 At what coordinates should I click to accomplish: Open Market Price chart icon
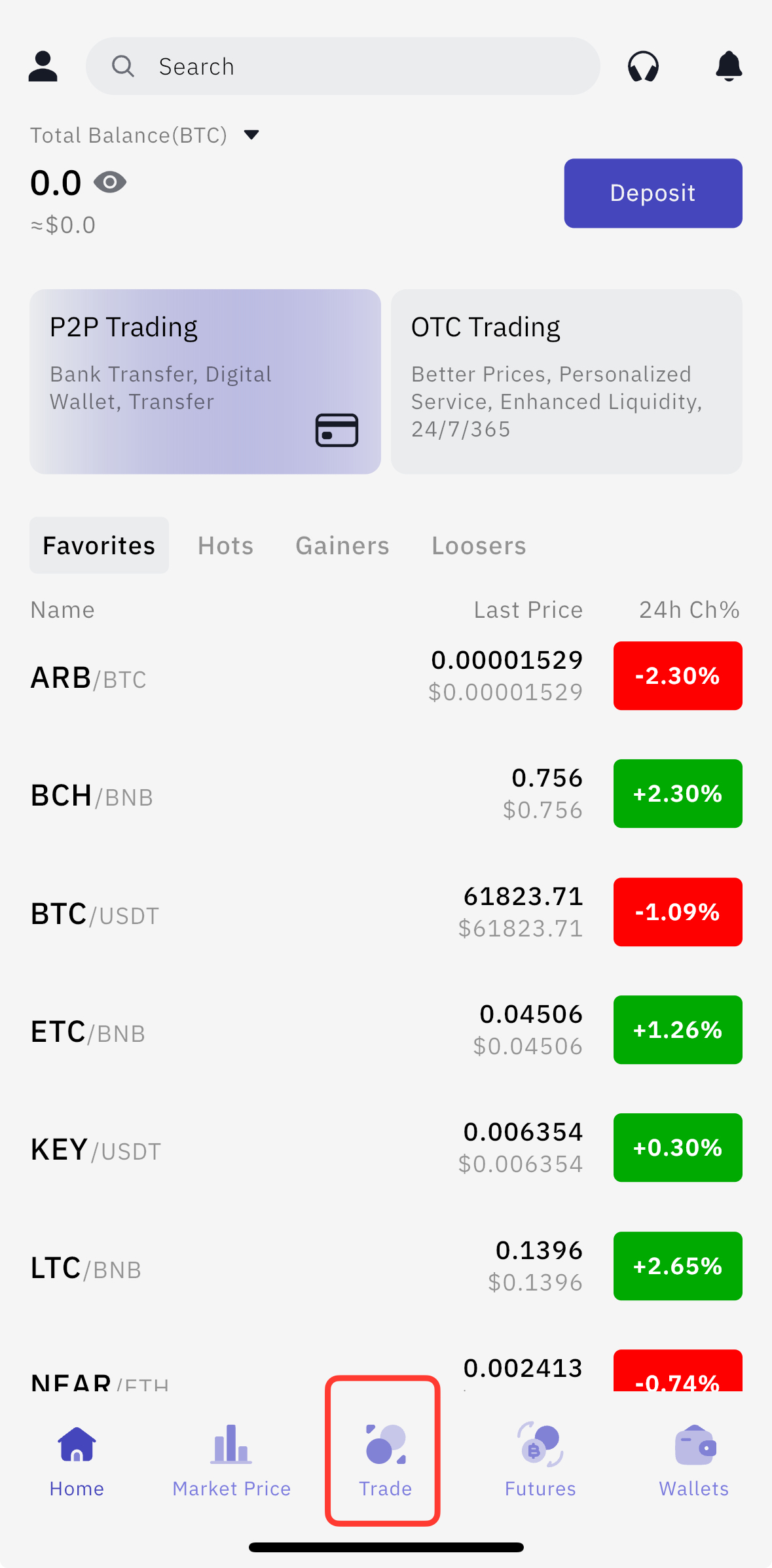(231, 1444)
